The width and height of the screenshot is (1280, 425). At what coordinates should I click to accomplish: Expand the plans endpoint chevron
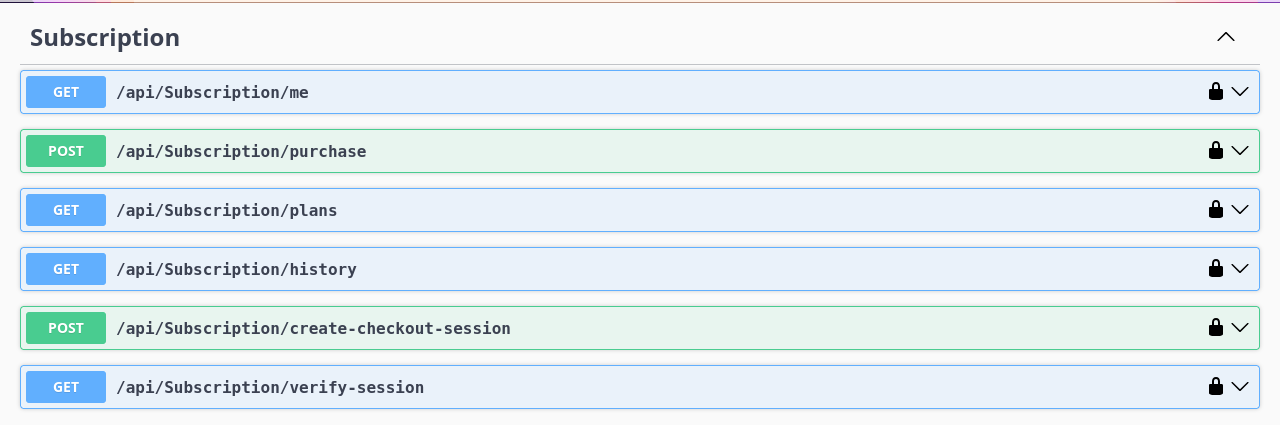point(1240,210)
